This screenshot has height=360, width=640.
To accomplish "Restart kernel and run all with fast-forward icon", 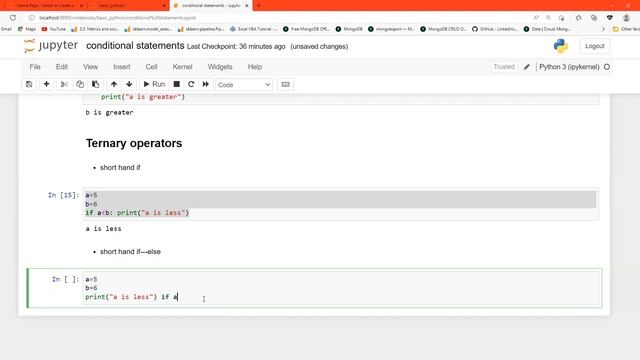I will (206, 84).
